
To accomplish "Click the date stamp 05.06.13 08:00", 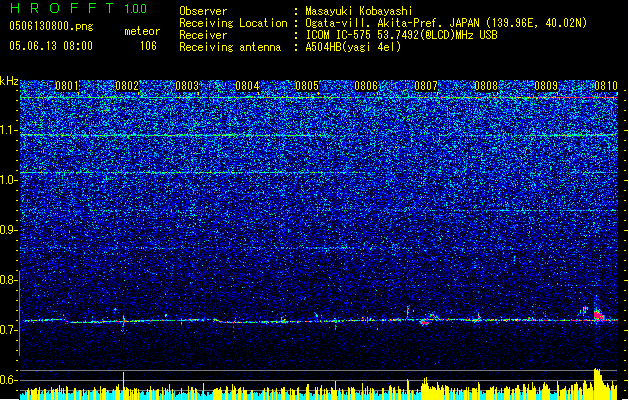I will point(51,46).
